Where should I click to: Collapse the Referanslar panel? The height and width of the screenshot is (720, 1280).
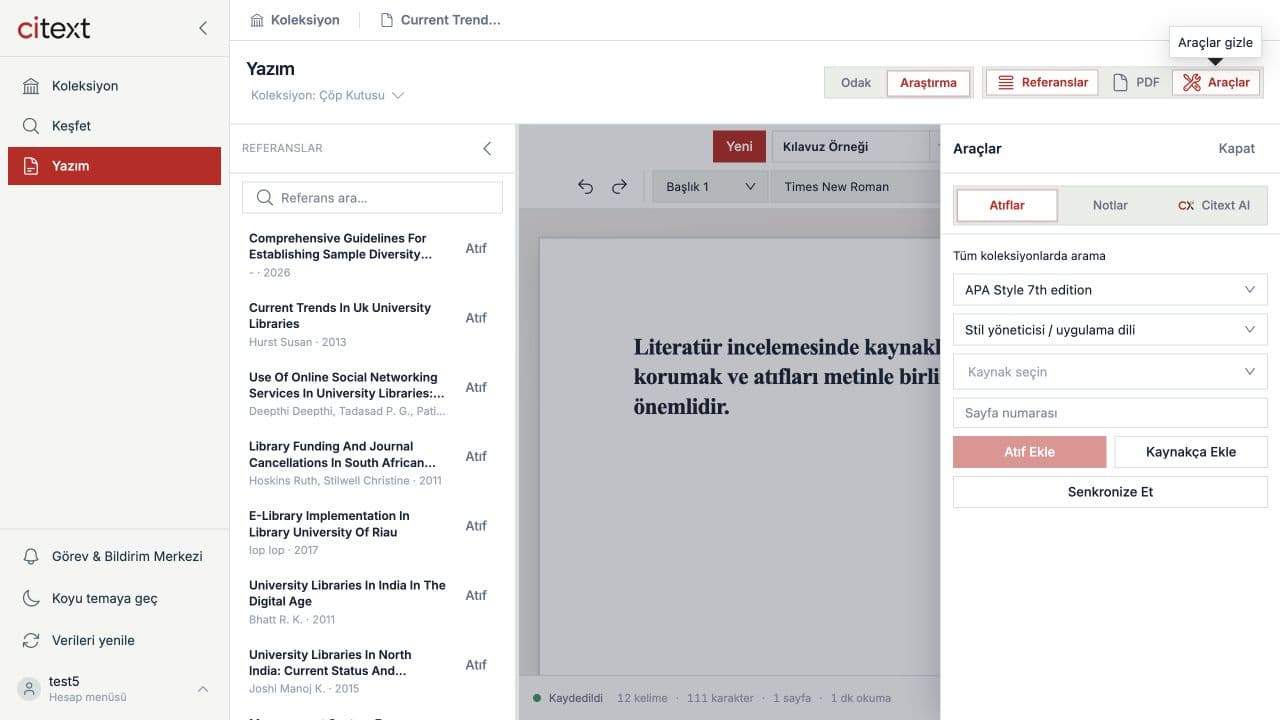pos(487,148)
